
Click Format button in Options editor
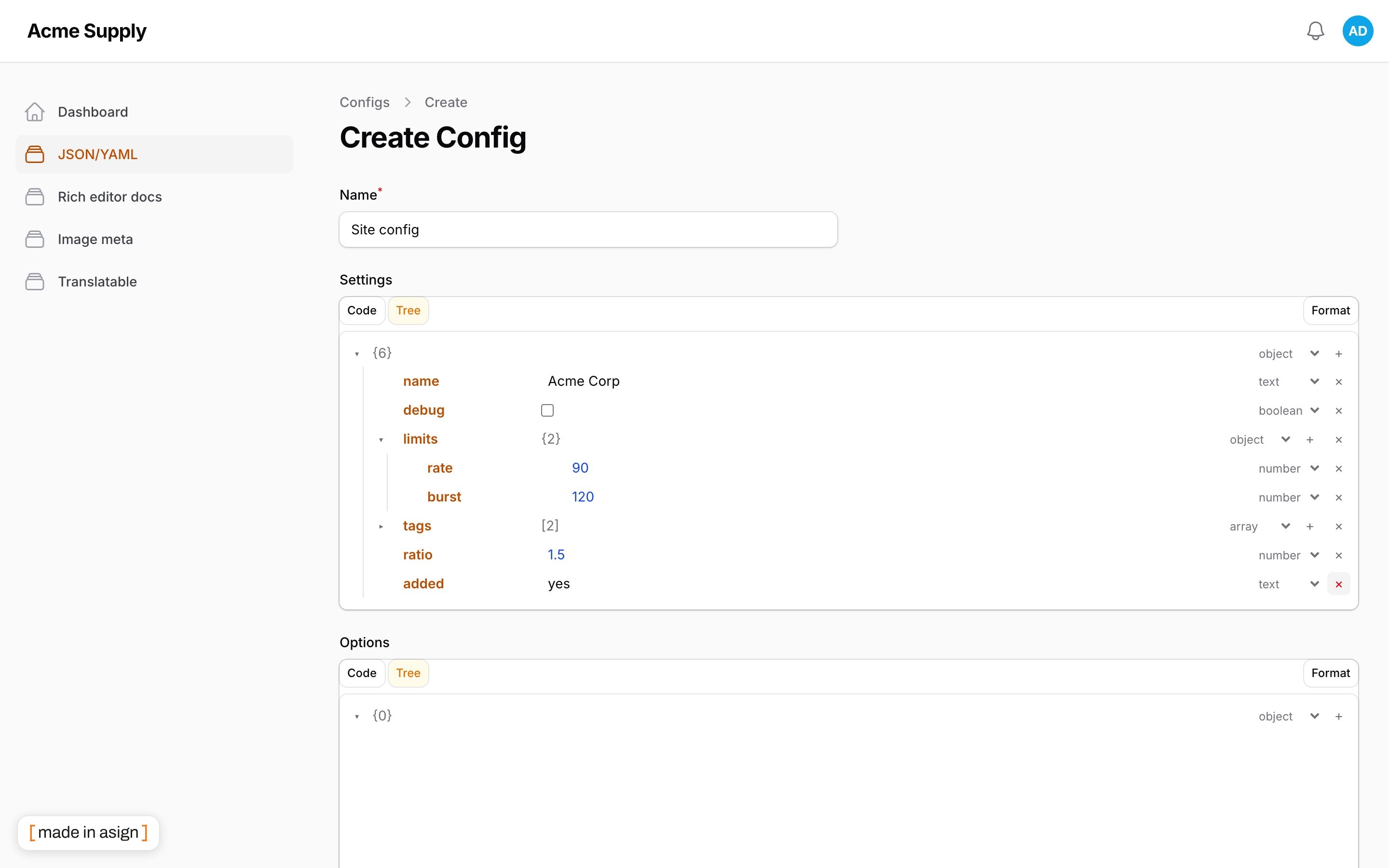(1331, 673)
